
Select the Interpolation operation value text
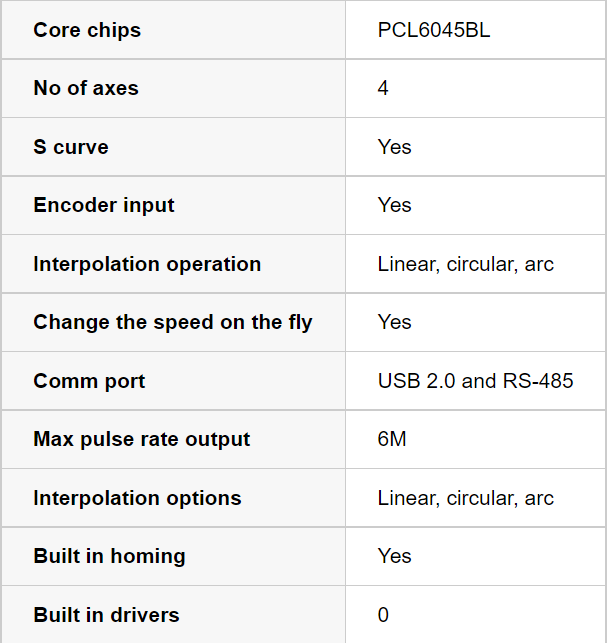tap(466, 264)
